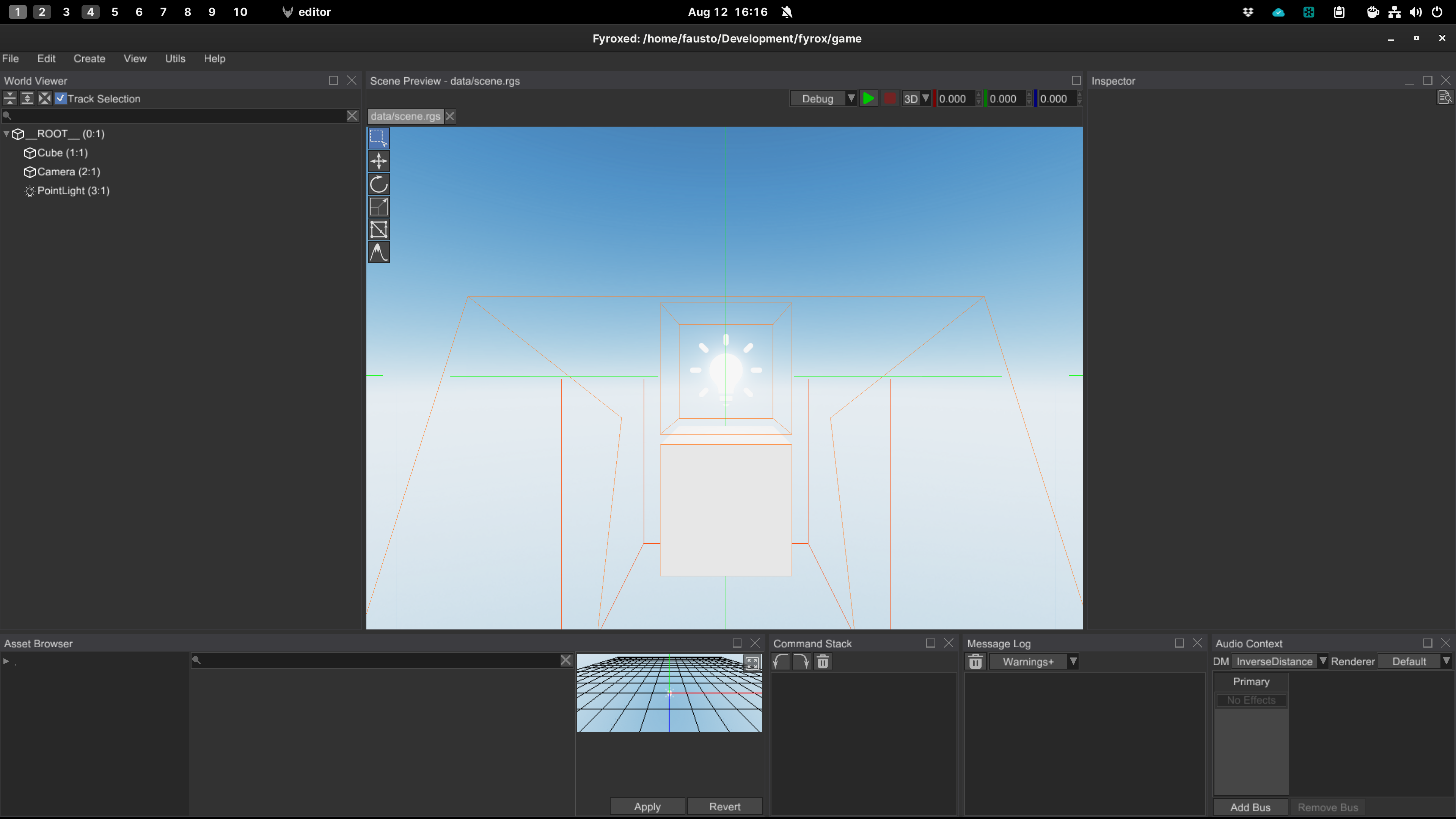Clear the Command Stack with trash icon
1456x819 pixels.
(822, 661)
